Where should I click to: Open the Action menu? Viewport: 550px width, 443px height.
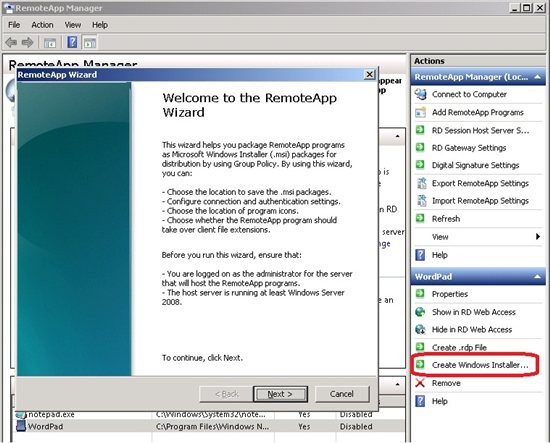[x=42, y=25]
